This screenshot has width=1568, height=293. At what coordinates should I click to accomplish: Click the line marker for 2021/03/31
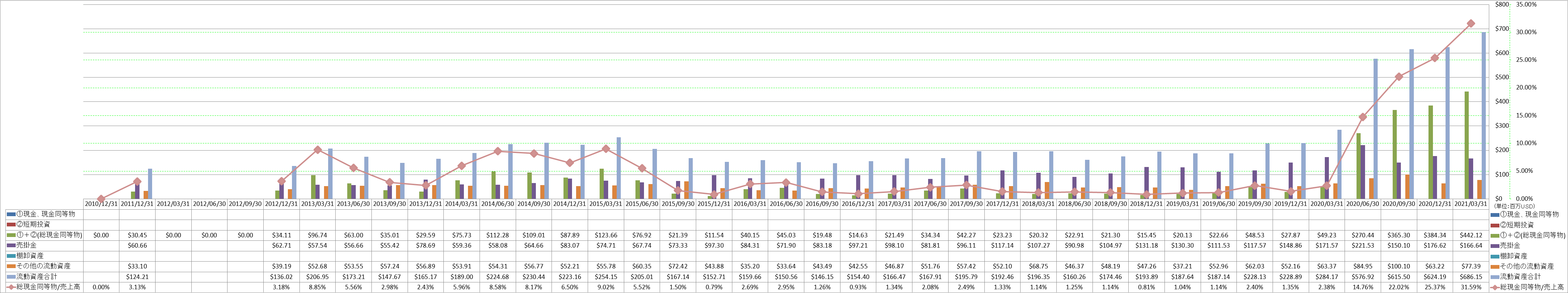point(1470,23)
